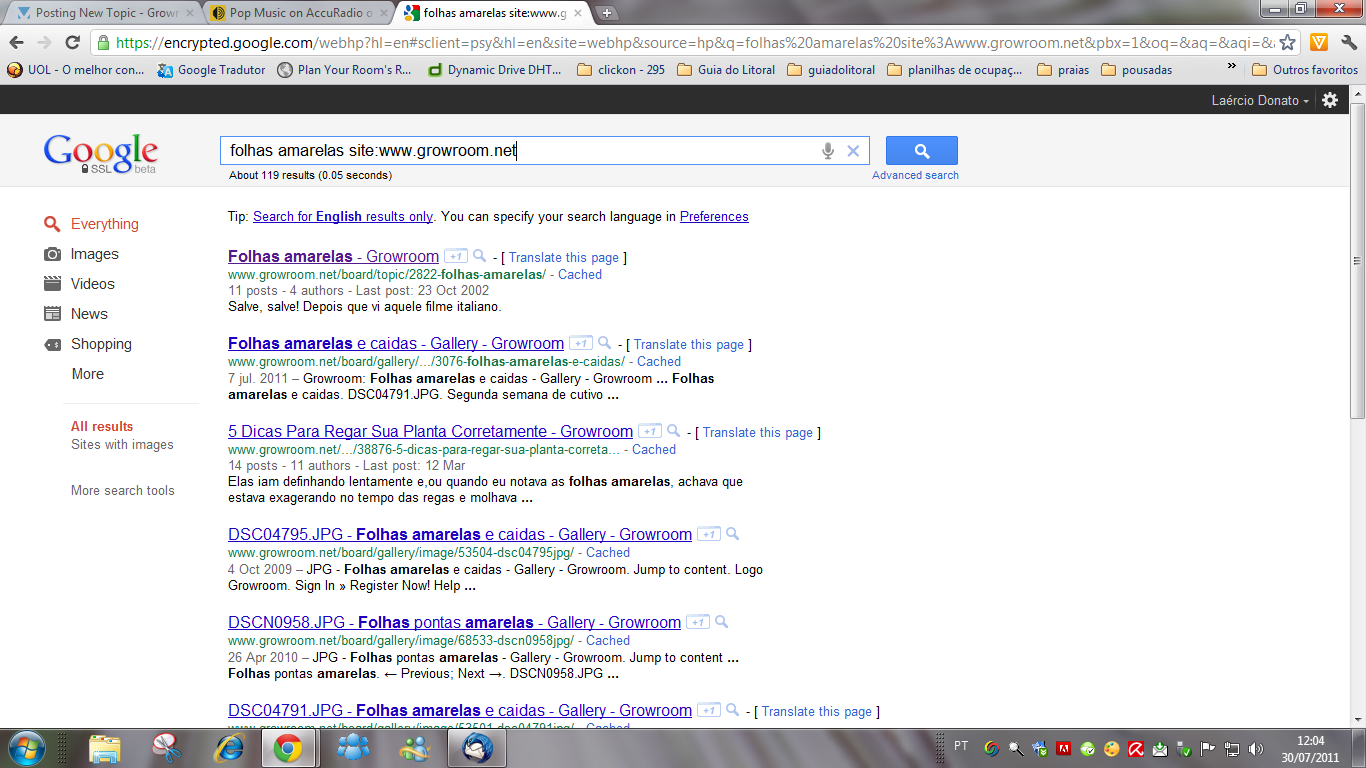Switch to the Pop Music on AccuRadio tab

click(295, 13)
